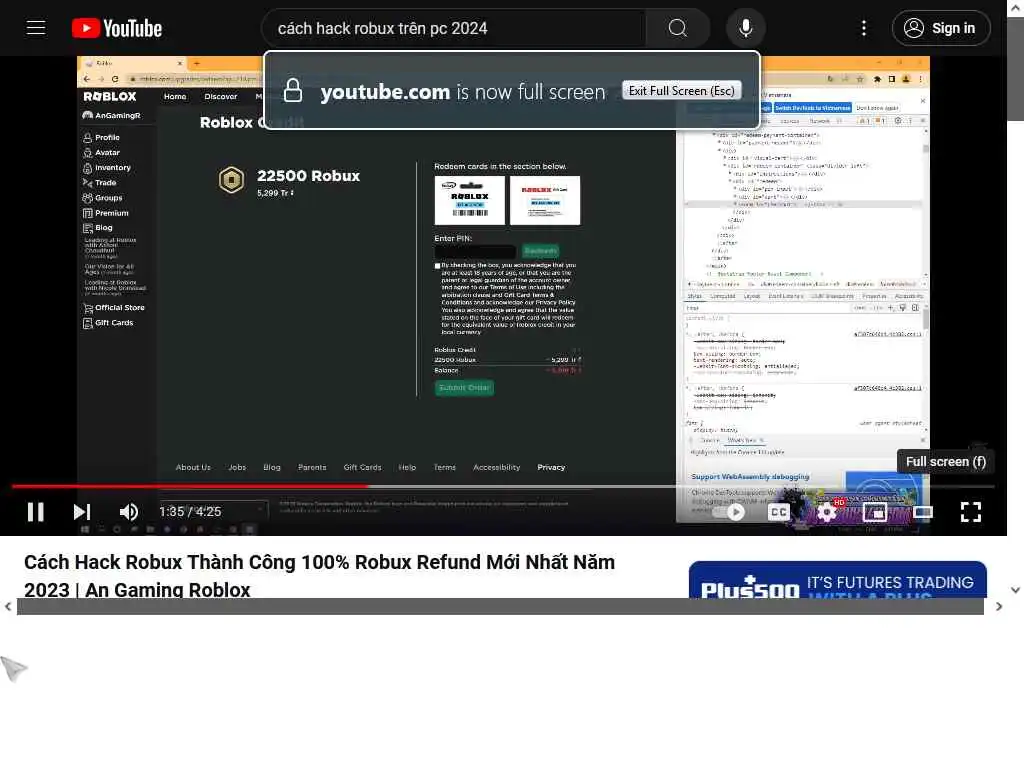Open the YouTube hamburger guide menu
This screenshot has width=1024, height=768.
(36, 28)
